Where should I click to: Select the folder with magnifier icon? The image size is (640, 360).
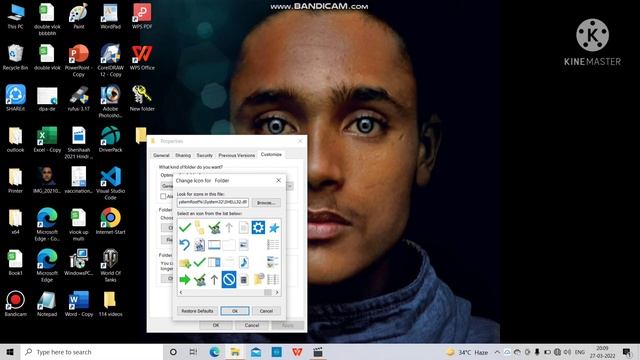pyautogui.click(x=259, y=279)
